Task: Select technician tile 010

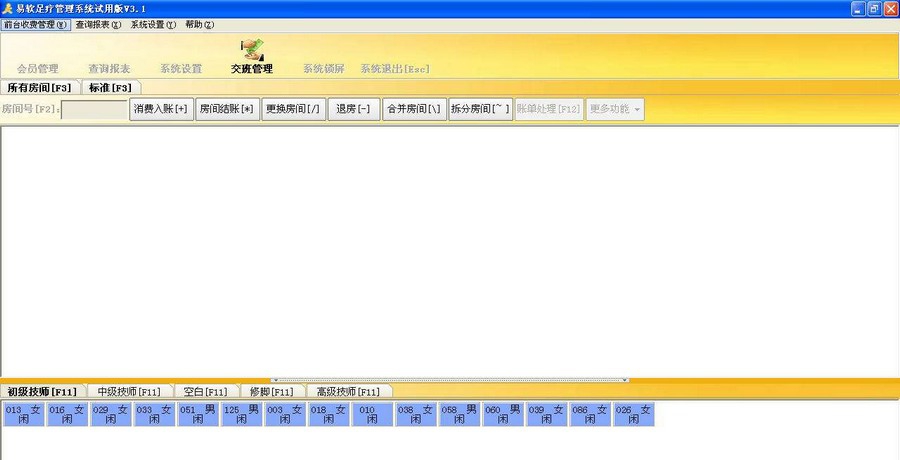Action: [x=373, y=414]
